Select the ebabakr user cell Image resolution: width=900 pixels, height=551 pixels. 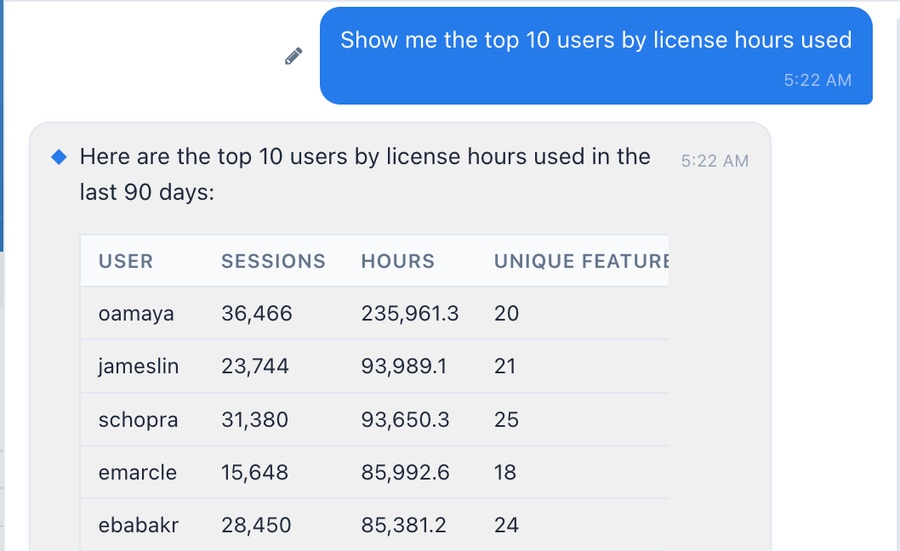pos(138,525)
